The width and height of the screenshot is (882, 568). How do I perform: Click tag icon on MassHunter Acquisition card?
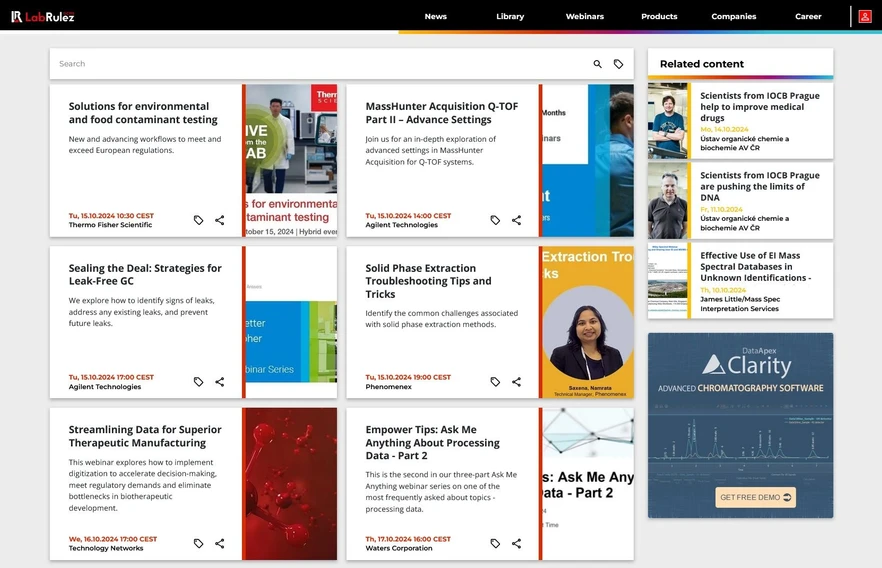495,220
